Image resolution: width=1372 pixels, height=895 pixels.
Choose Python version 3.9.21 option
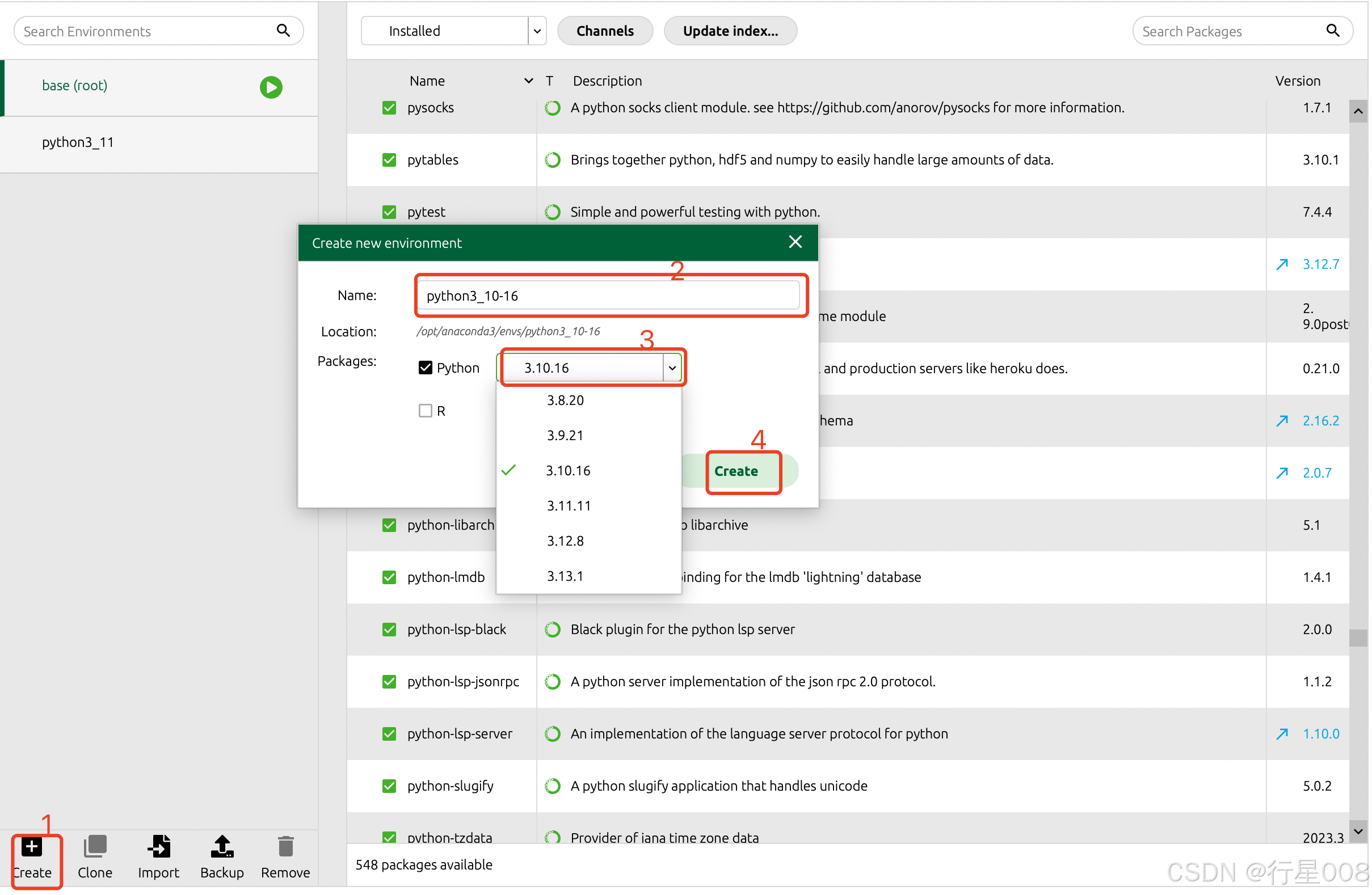(566, 436)
